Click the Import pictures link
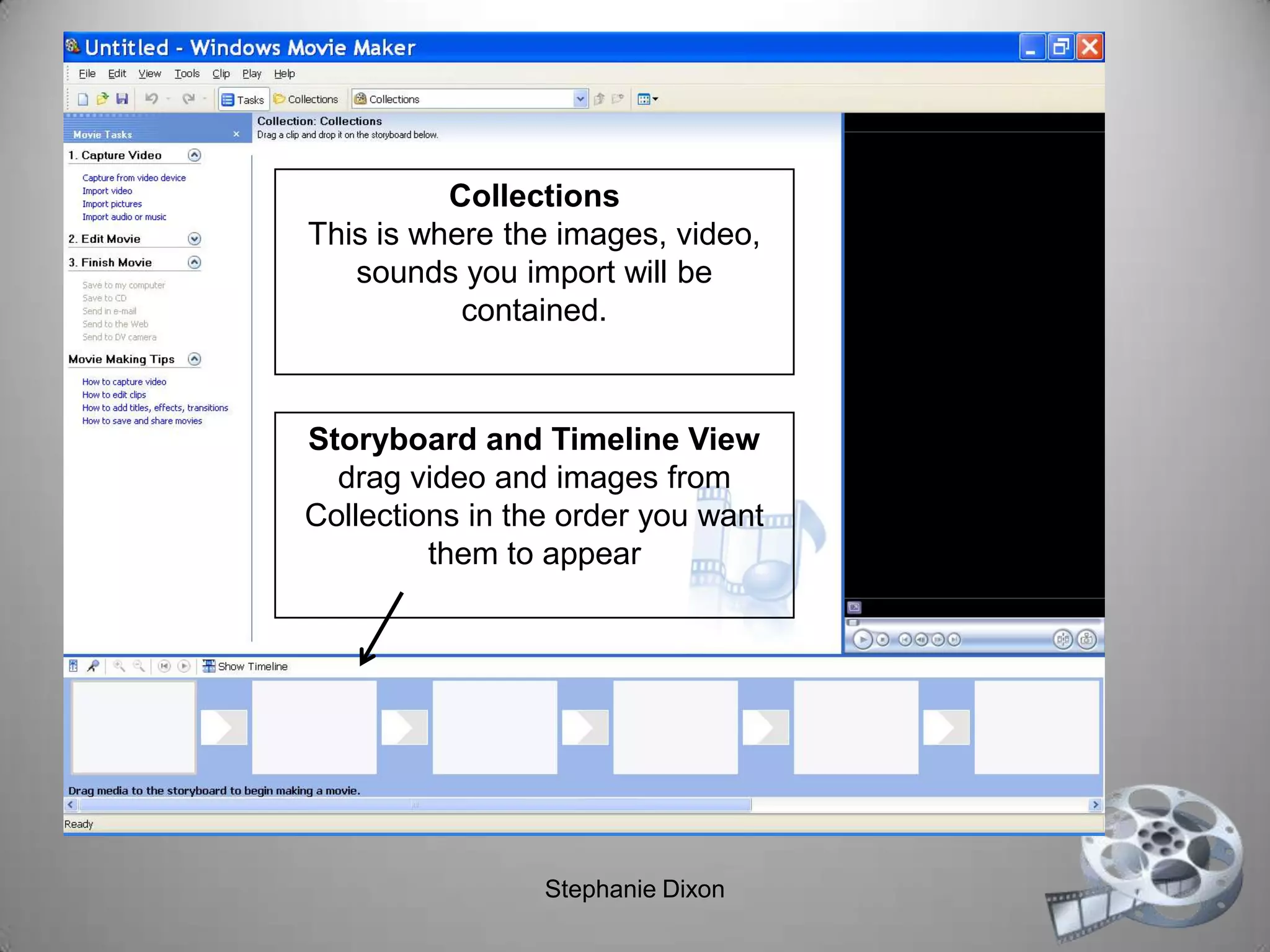1270x952 pixels. [x=112, y=204]
